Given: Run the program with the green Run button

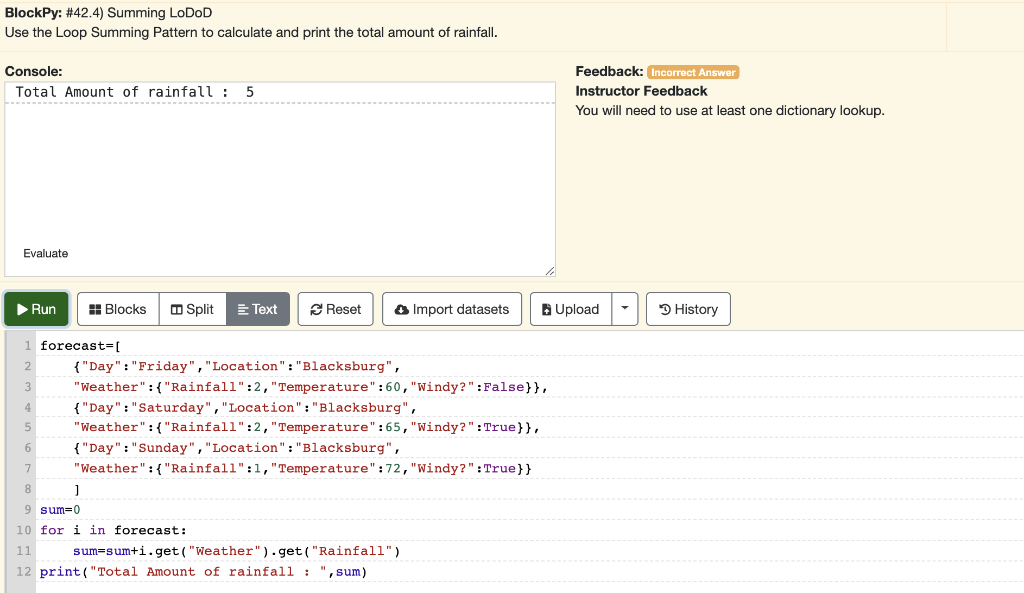Looking at the screenshot, I should (x=36, y=309).
